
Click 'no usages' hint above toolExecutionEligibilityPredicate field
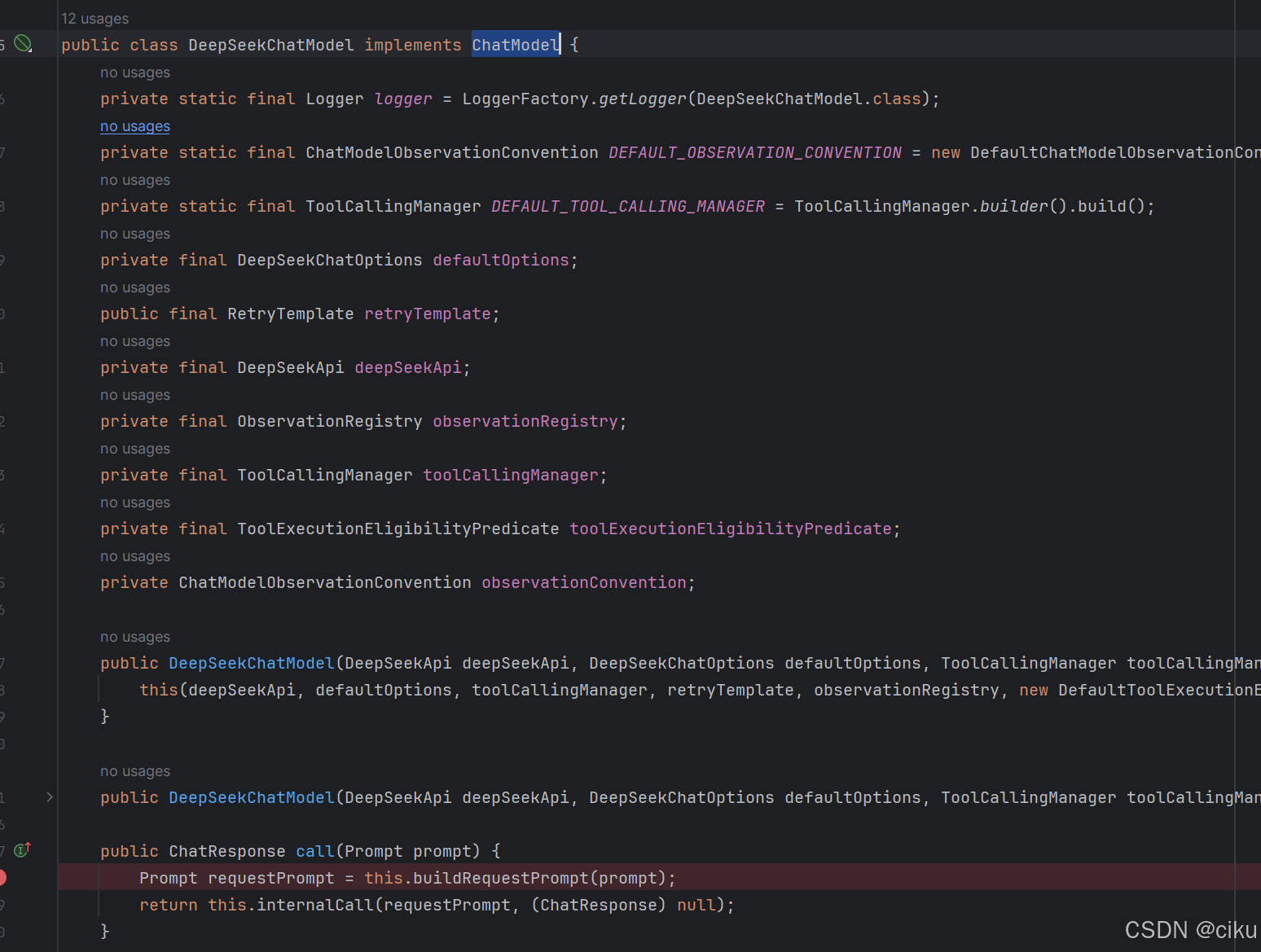(x=135, y=502)
